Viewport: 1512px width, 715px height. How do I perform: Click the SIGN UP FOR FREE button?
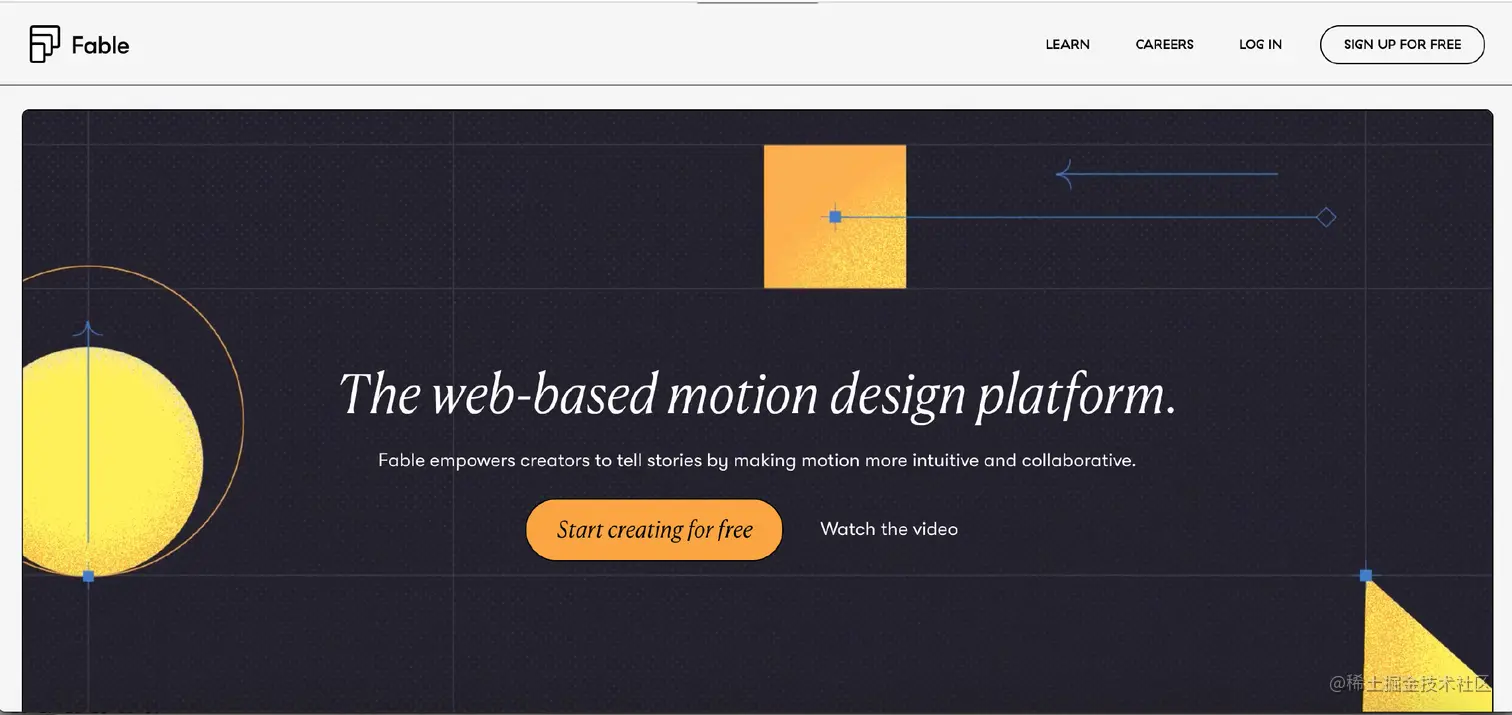coord(1402,44)
